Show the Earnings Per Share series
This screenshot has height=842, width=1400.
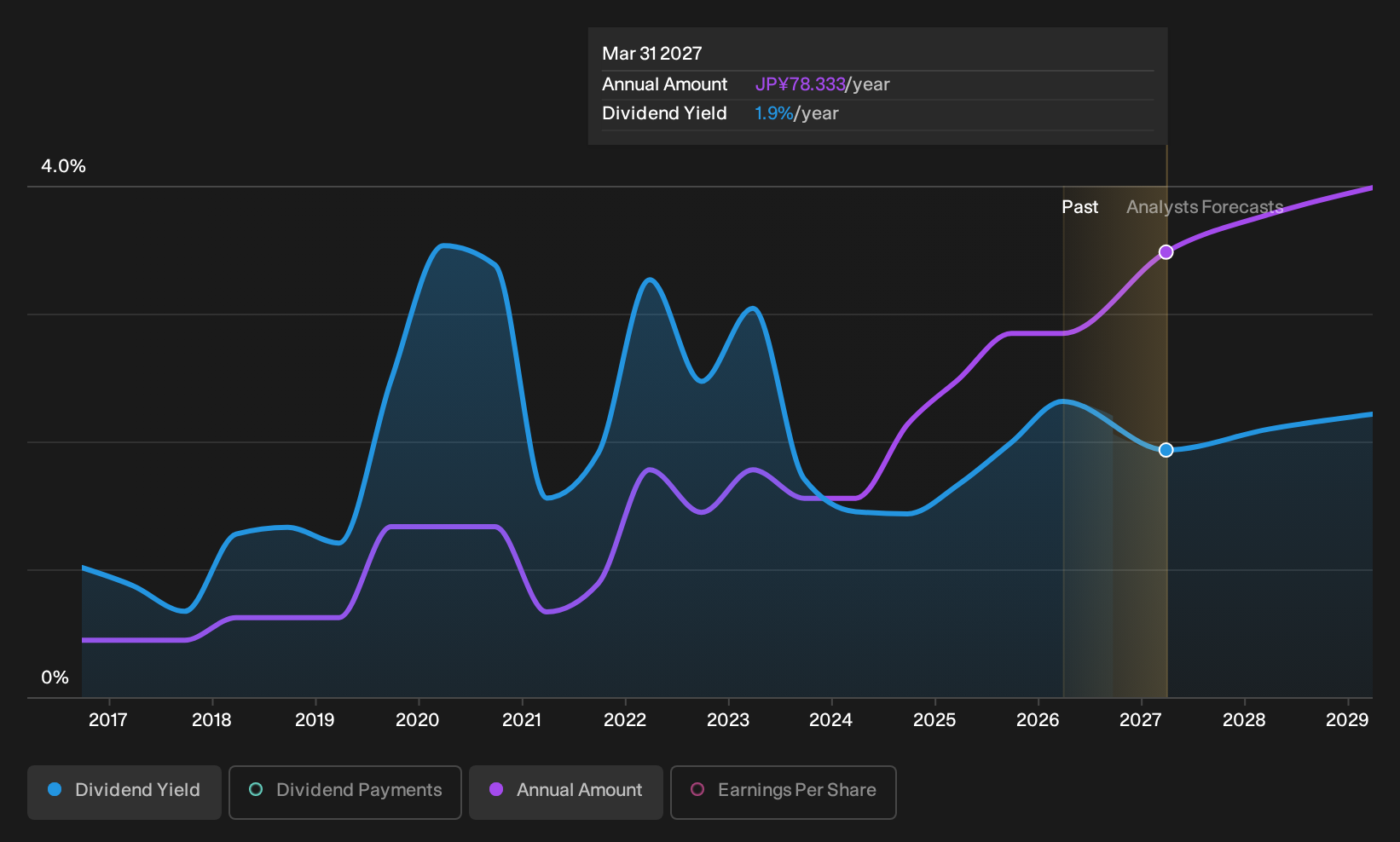pos(784,793)
